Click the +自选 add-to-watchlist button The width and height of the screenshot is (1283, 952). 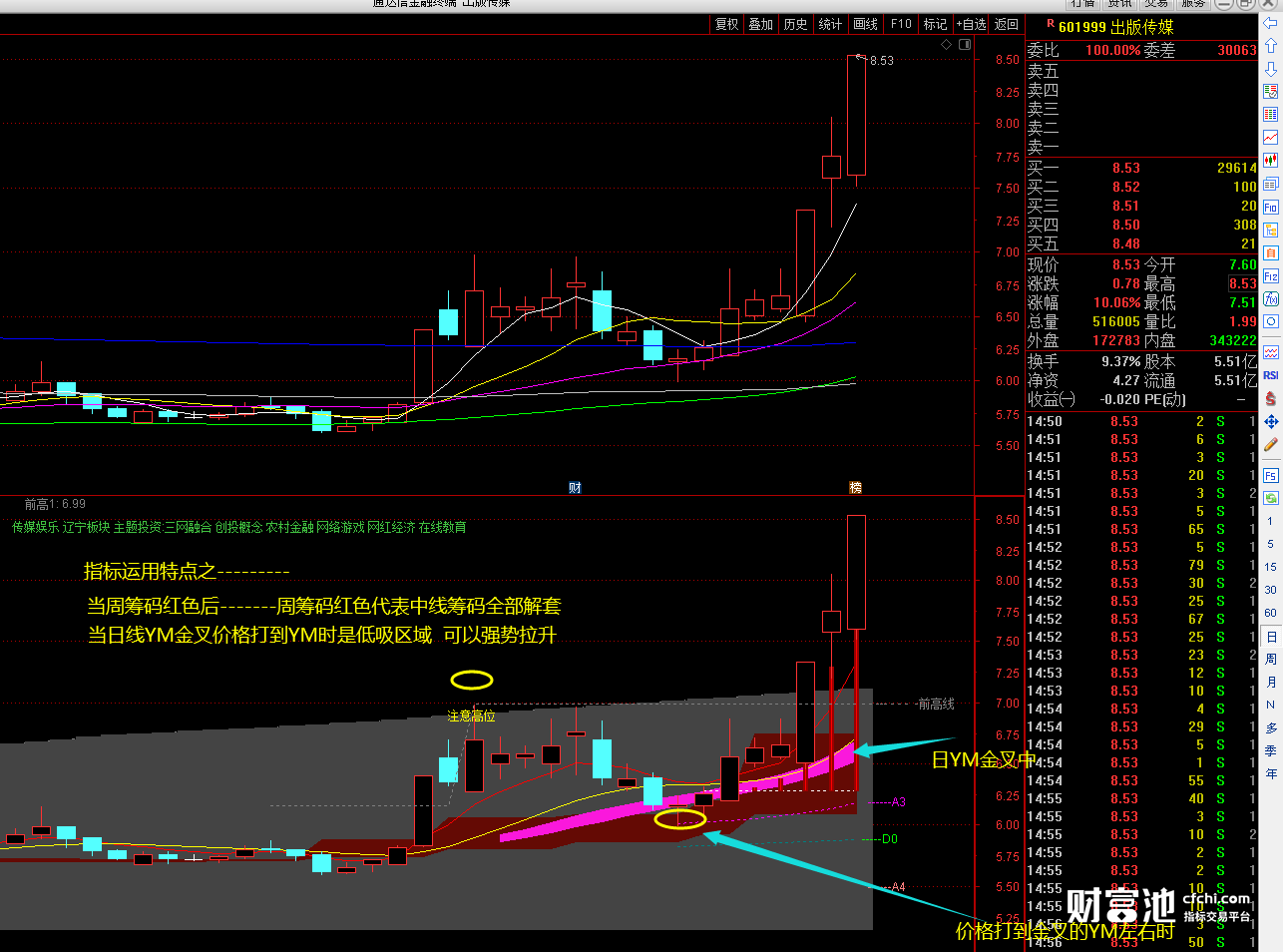(x=971, y=24)
